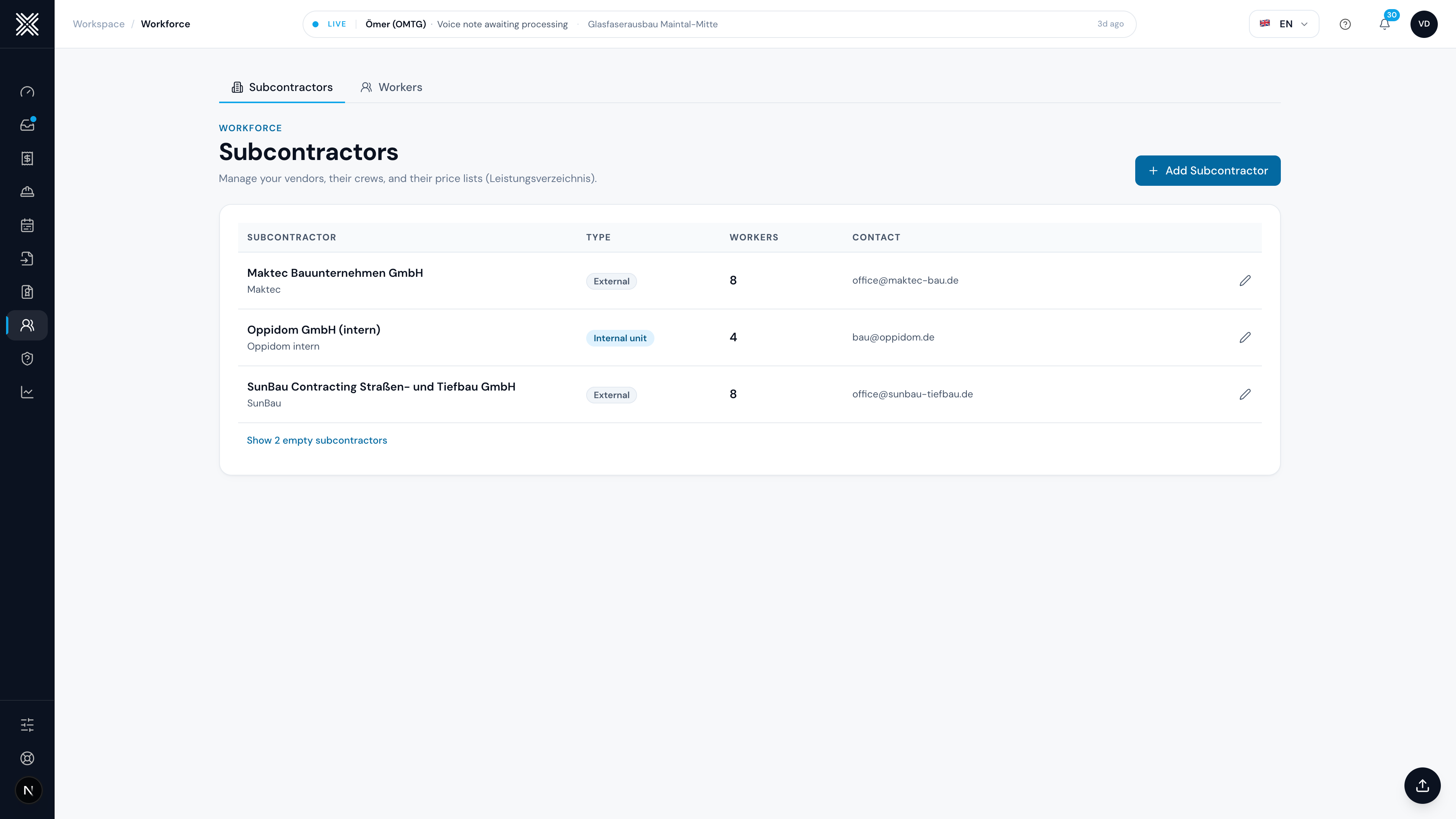Open the hard hat icon in sidebar

[27, 191]
